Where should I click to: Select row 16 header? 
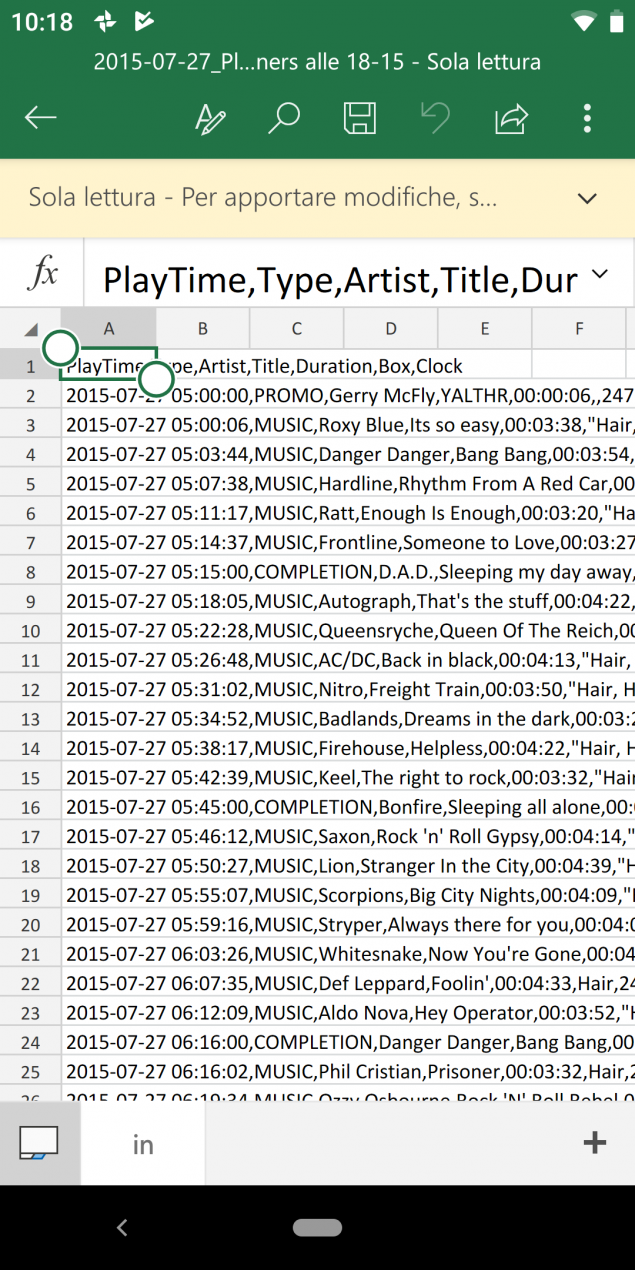tap(30, 807)
